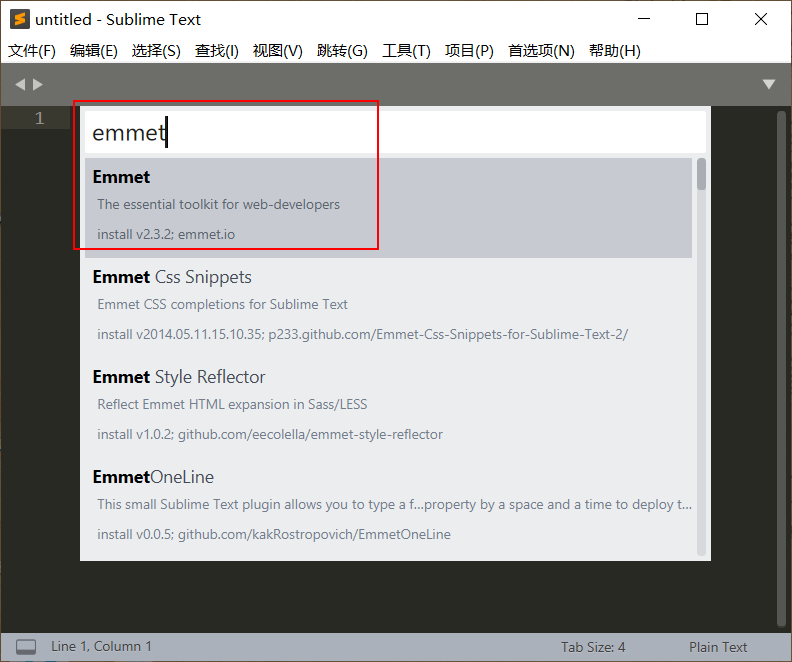Select the Emmet Style Reflector package
The width and height of the screenshot is (792, 662).
point(388,407)
